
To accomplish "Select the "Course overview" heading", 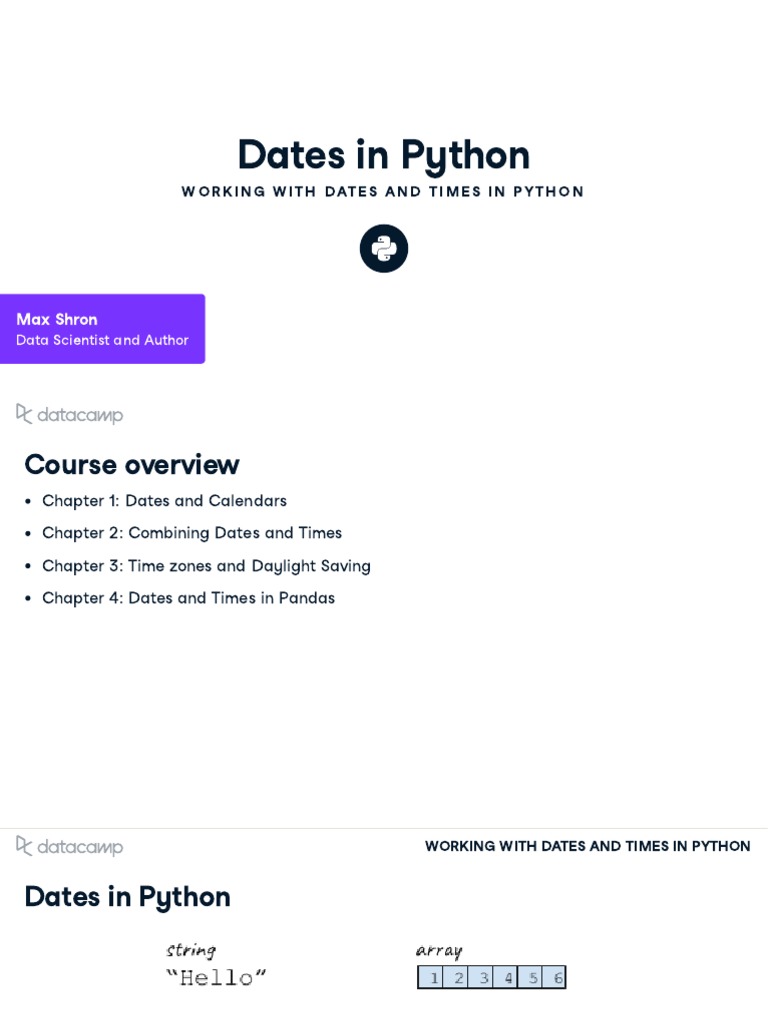I will tap(132, 465).
